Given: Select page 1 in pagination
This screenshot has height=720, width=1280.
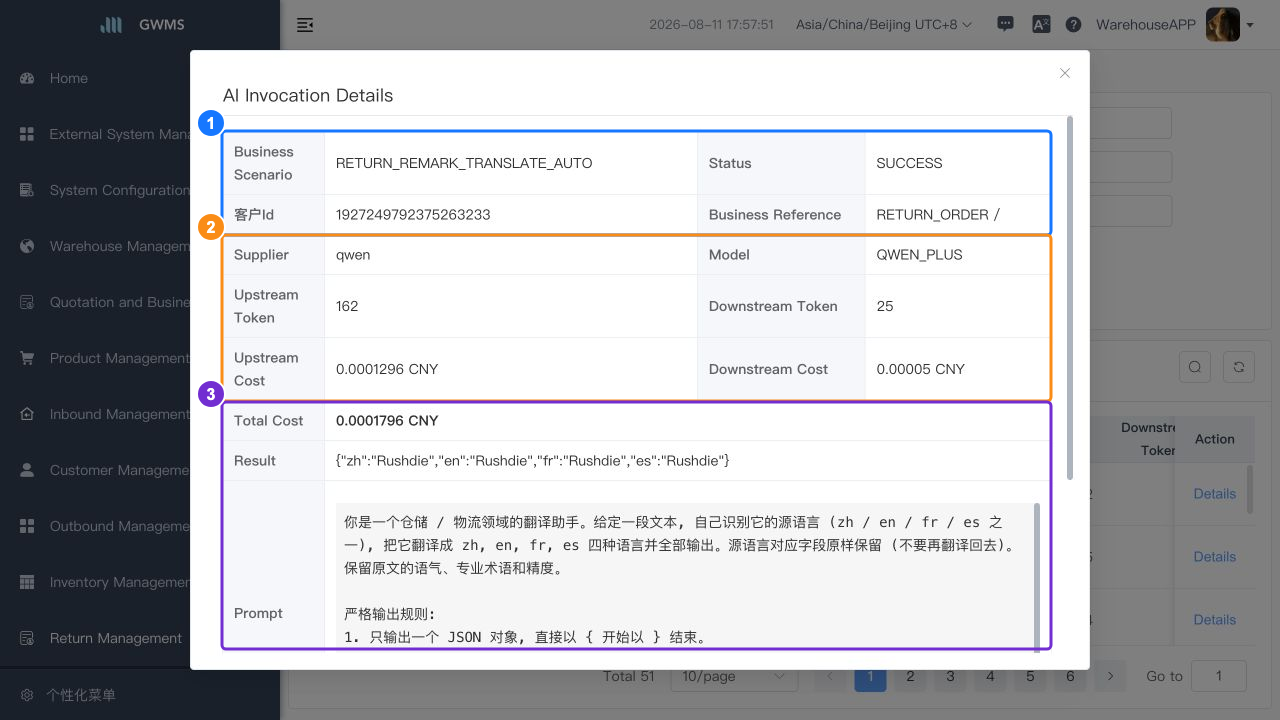Looking at the screenshot, I should pos(870,676).
